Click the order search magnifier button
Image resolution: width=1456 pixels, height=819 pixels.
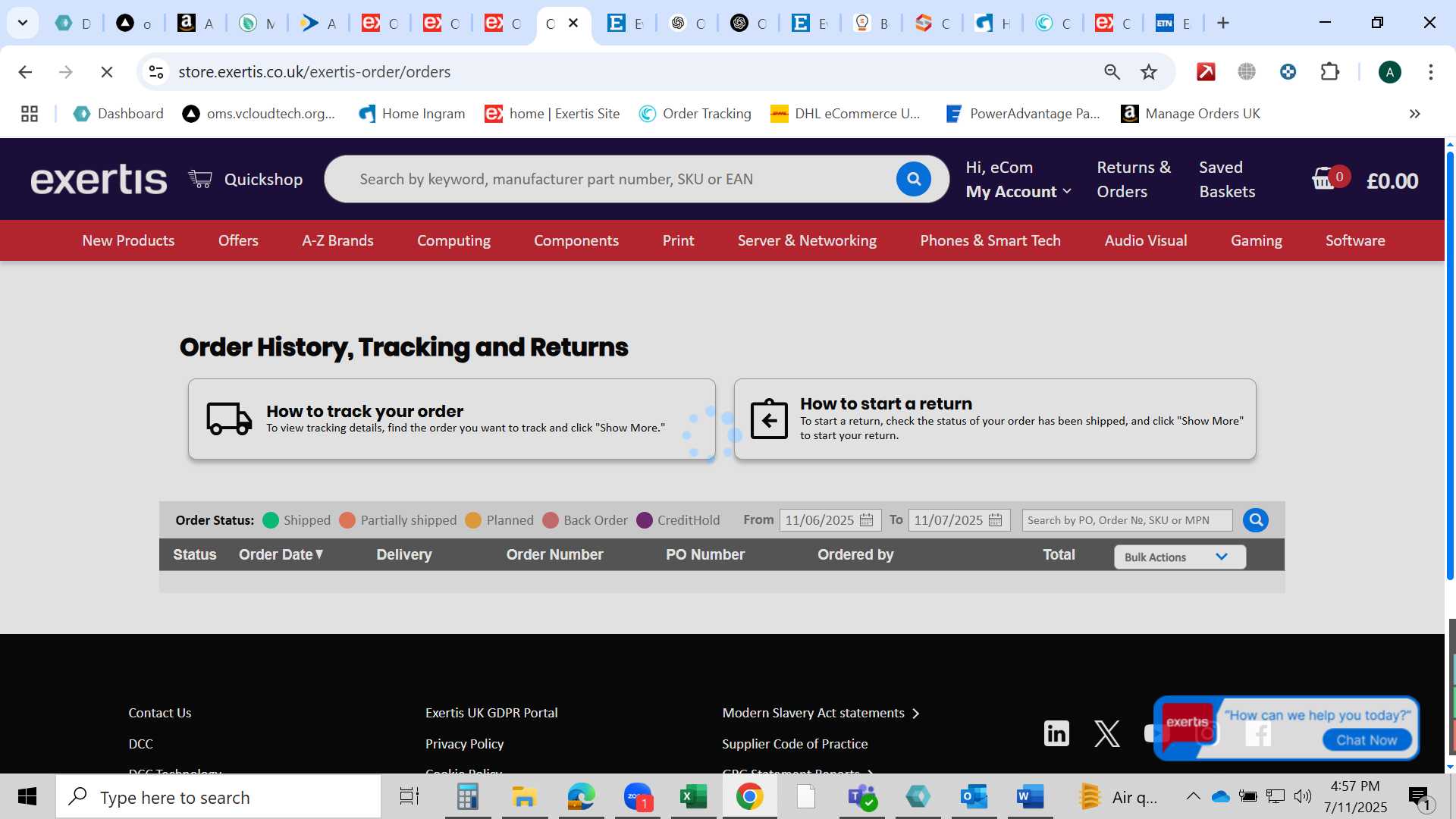1255,520
